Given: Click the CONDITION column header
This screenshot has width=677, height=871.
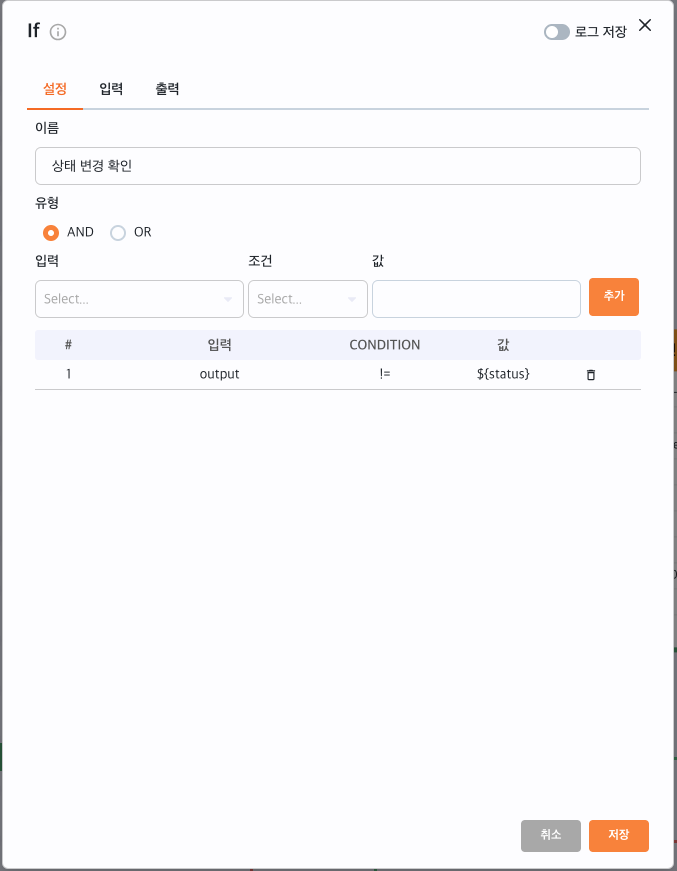Looking at the screenshot, I should [385, 345].
